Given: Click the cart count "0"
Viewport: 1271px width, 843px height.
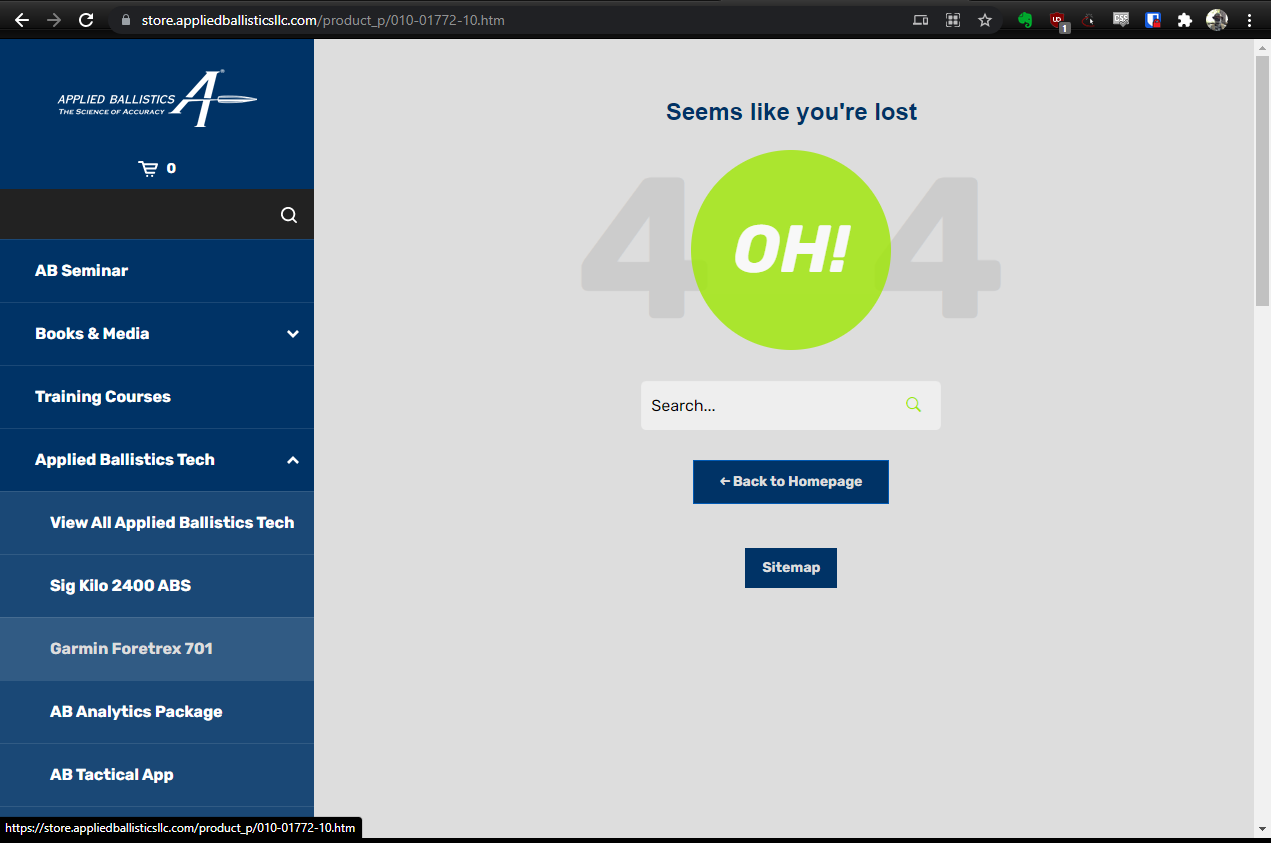Looking at the screenshot, I should click(x=171, y=168).
